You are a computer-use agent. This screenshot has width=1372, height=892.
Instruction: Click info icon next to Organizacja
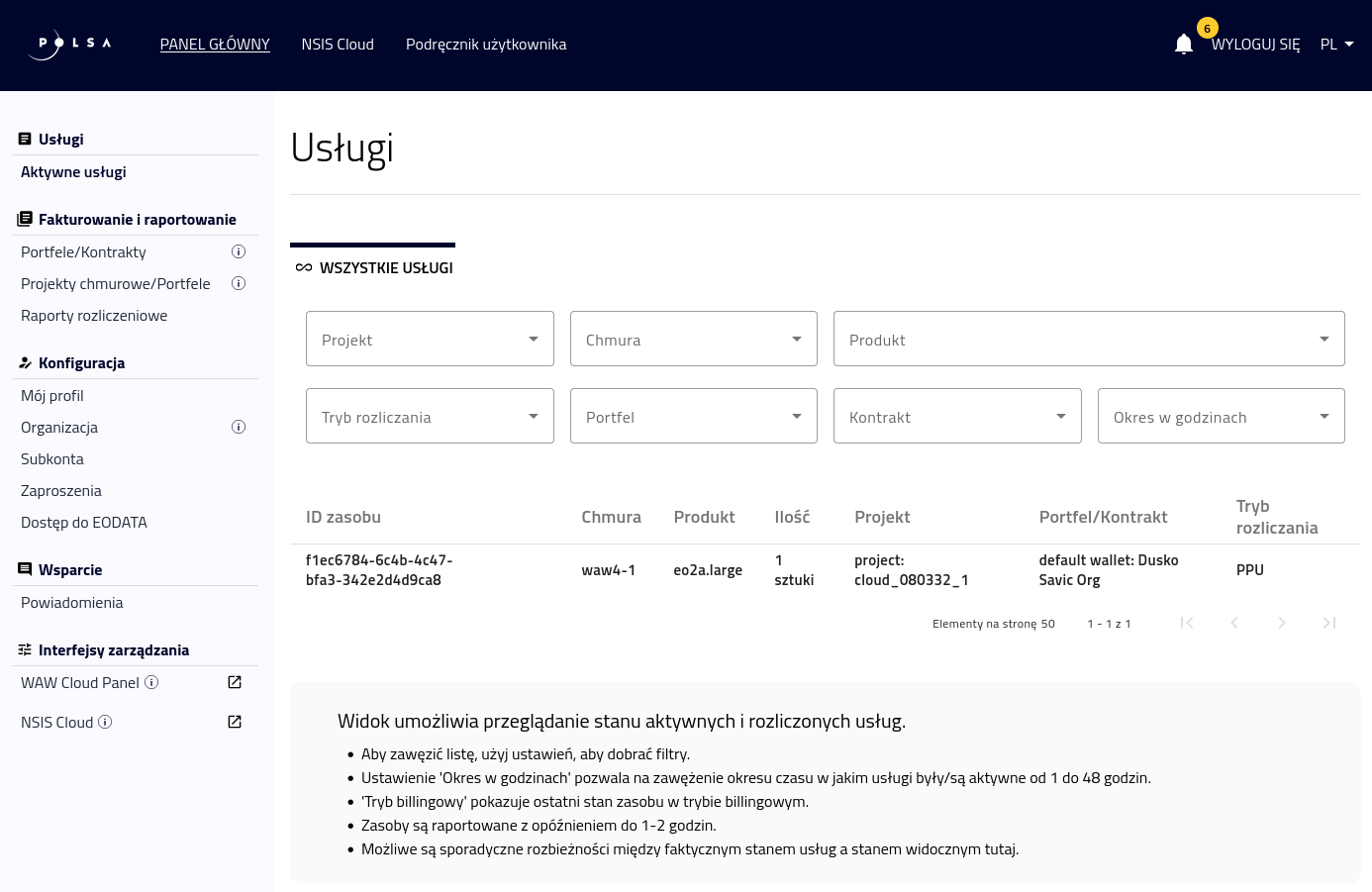coord(239,427)
